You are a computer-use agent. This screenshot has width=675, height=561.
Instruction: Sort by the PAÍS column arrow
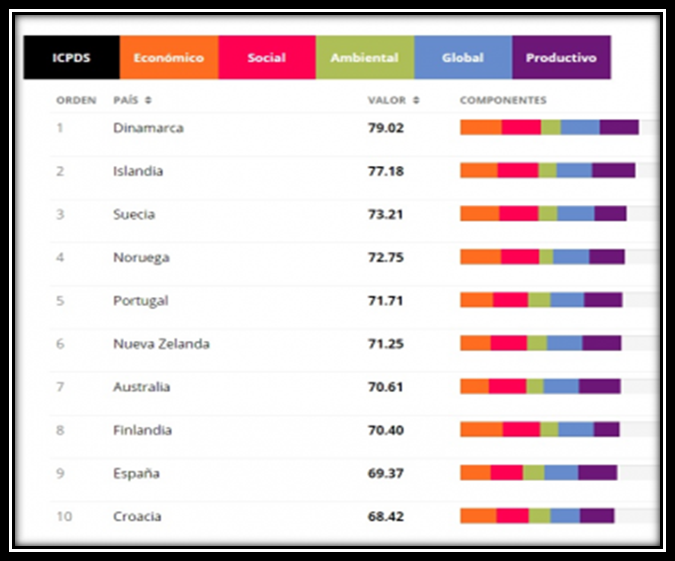click(x=149, y=101)
